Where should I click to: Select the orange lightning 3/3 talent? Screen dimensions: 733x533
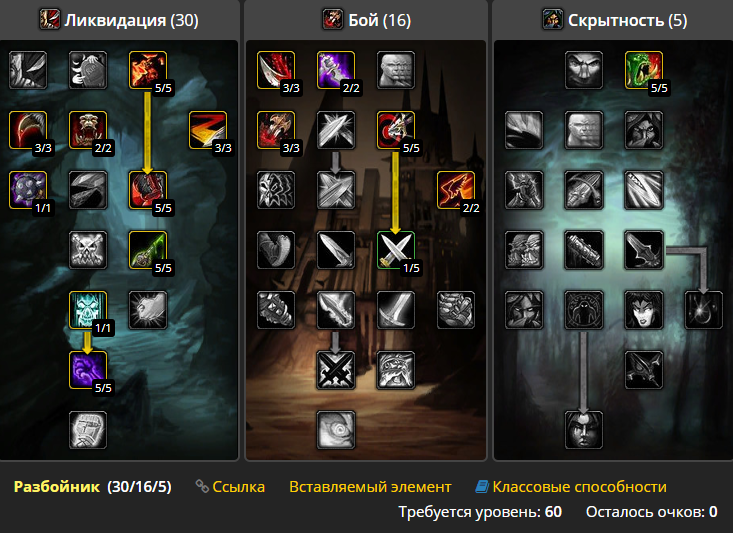coord(208,130)
